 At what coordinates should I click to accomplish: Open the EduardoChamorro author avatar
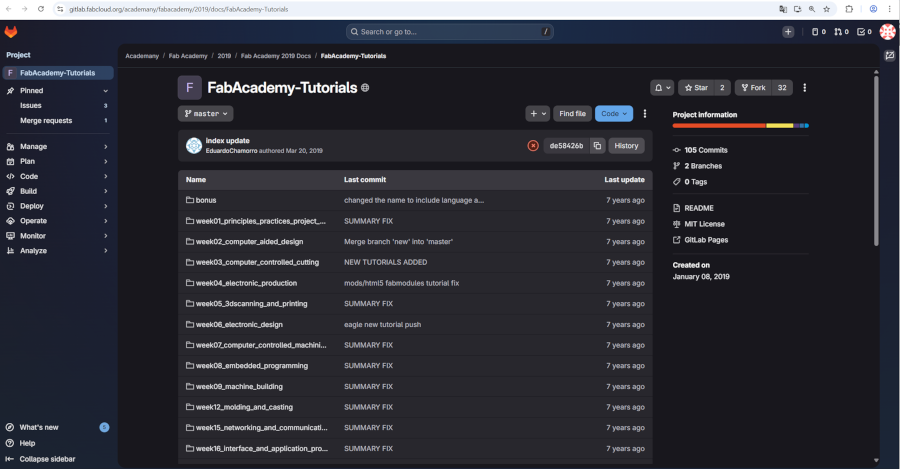coord(194,146)
